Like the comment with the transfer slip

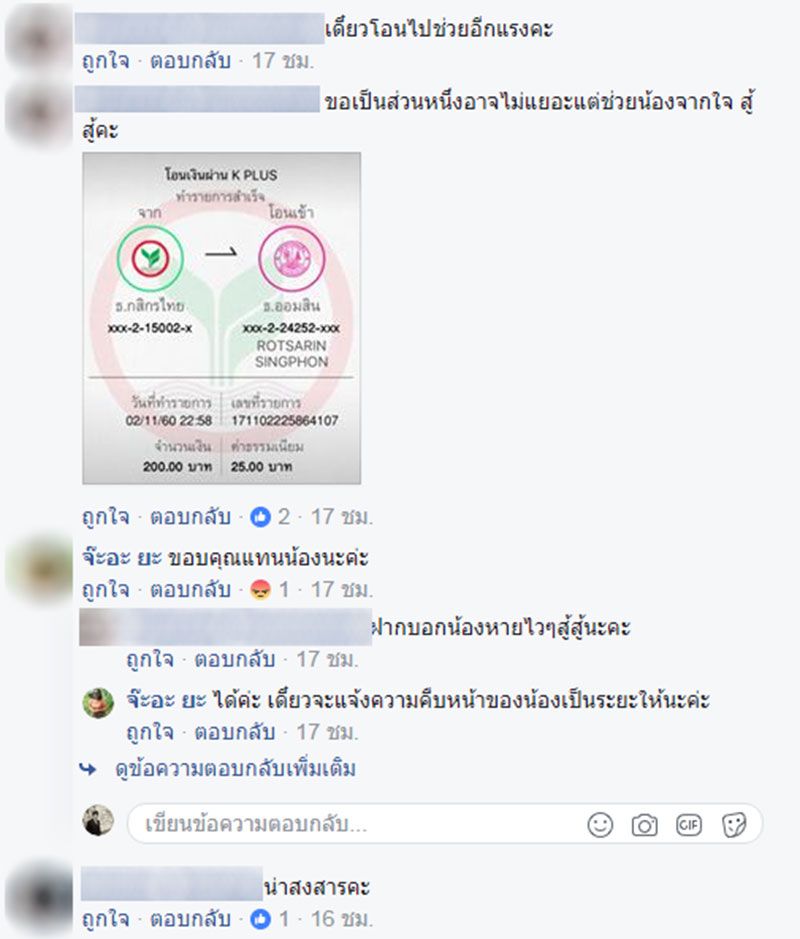[105, 517]
